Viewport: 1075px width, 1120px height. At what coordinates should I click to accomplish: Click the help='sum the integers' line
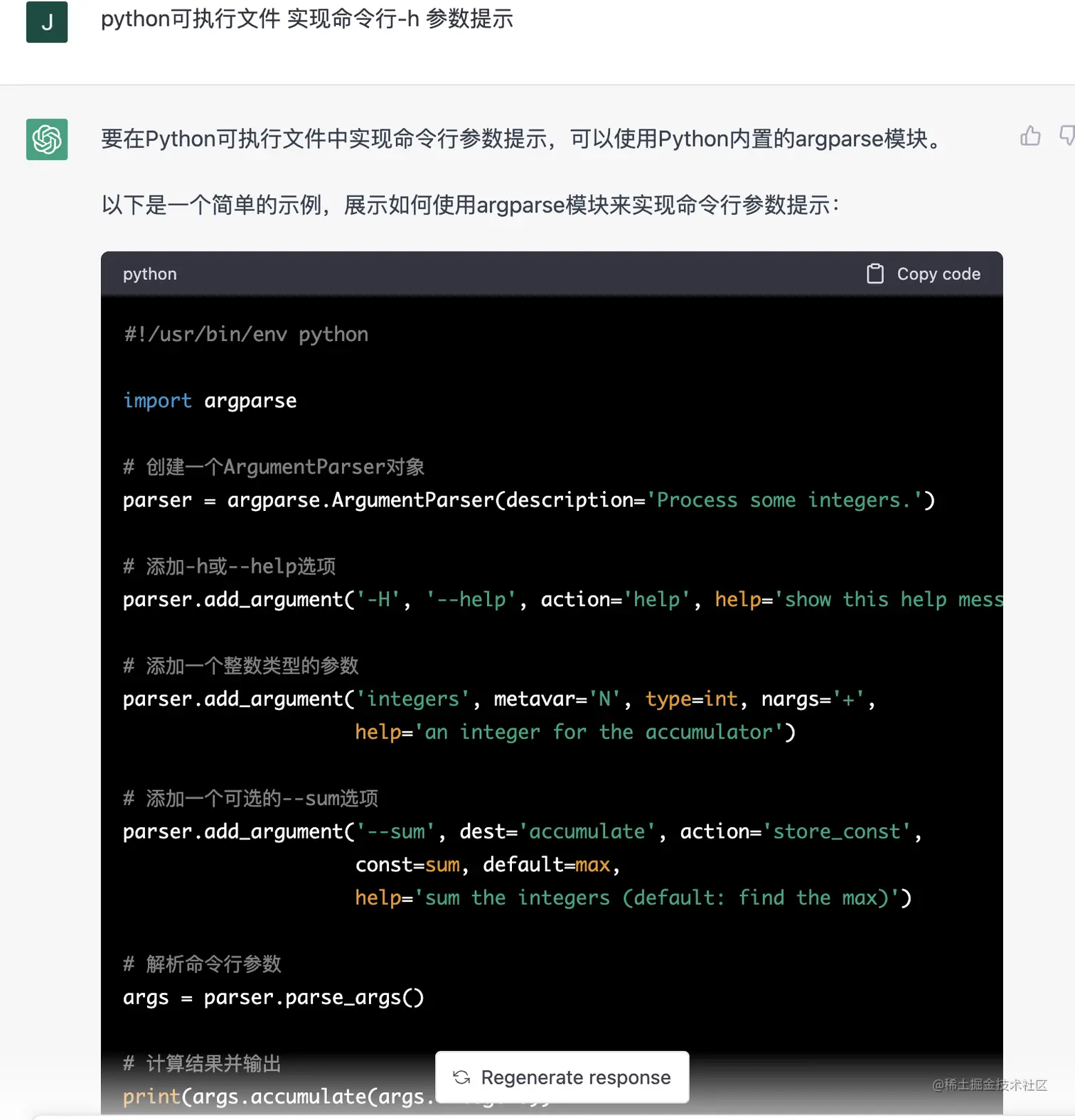633,898
